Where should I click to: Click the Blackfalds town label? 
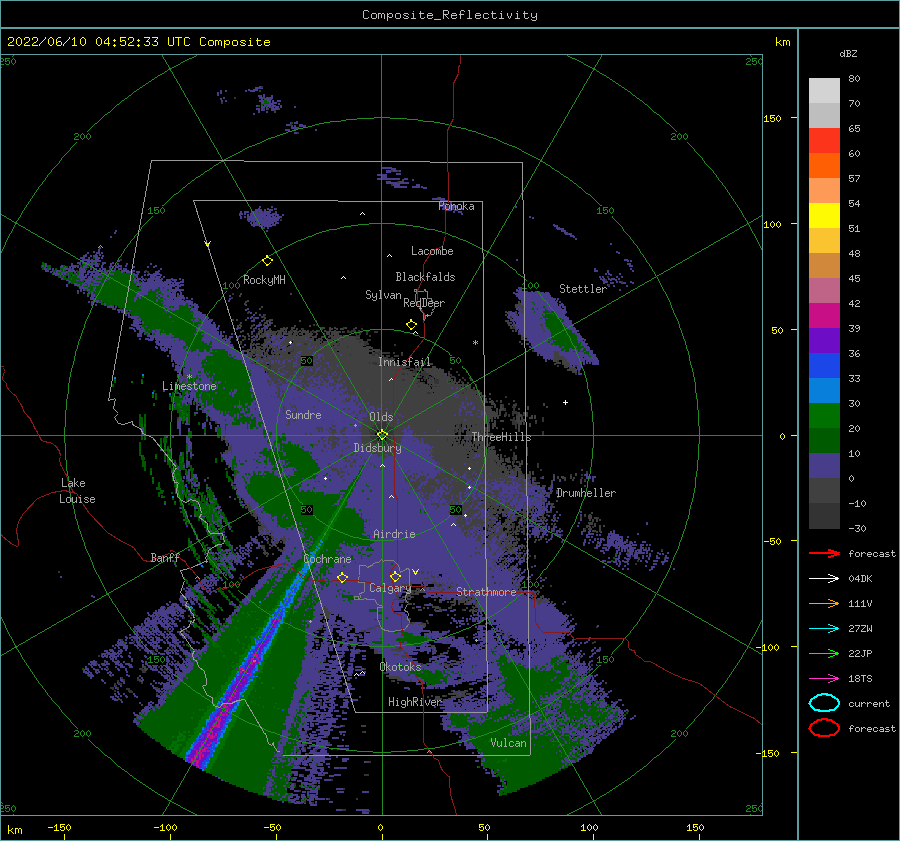[x=425, y=277]
